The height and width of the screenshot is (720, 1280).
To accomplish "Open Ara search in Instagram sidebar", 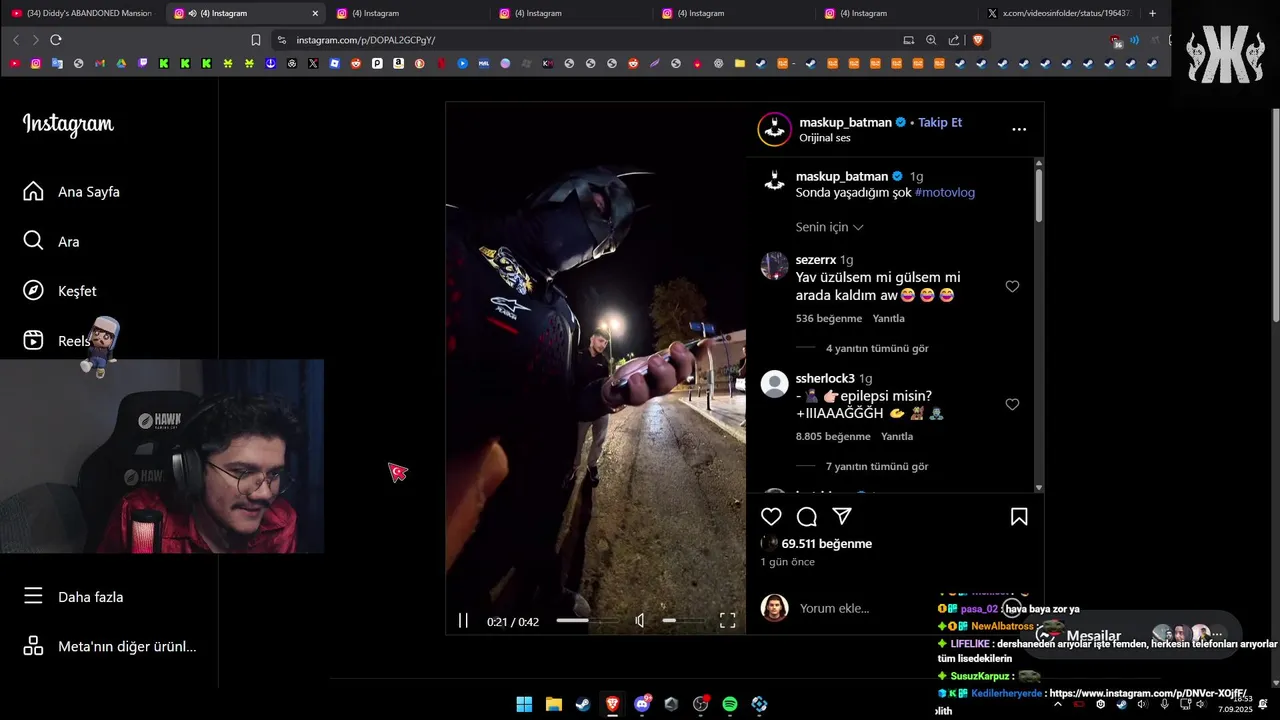I will pos(52,241).
